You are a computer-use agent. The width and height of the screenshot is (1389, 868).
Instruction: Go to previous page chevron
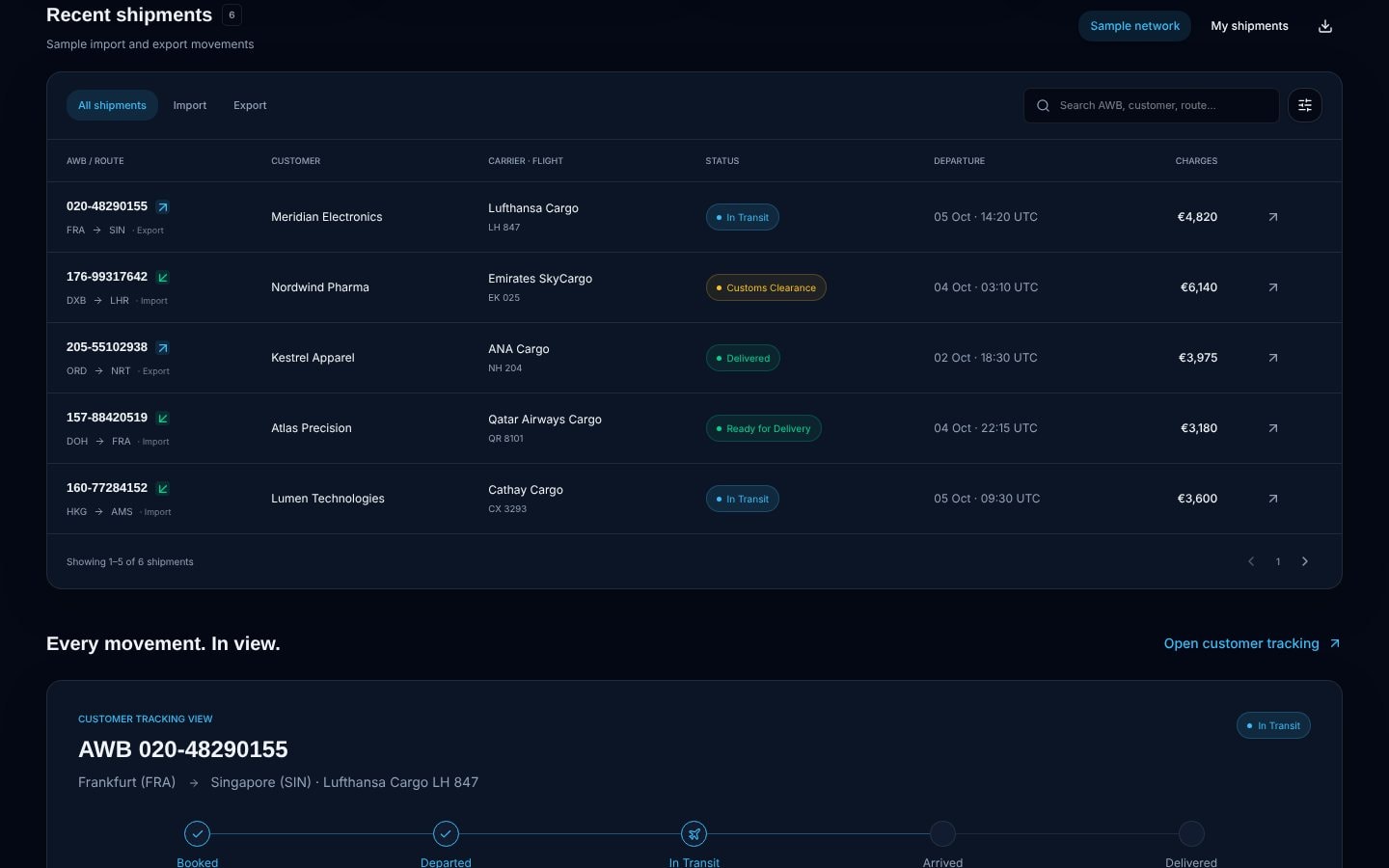1251,561
